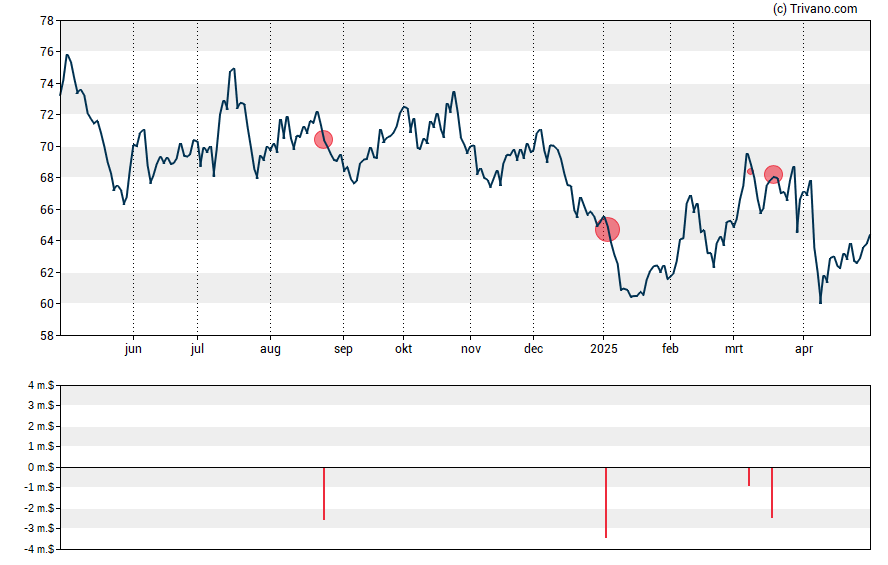Click the 64 price axis label
The image size is (888, 565).
47,240
